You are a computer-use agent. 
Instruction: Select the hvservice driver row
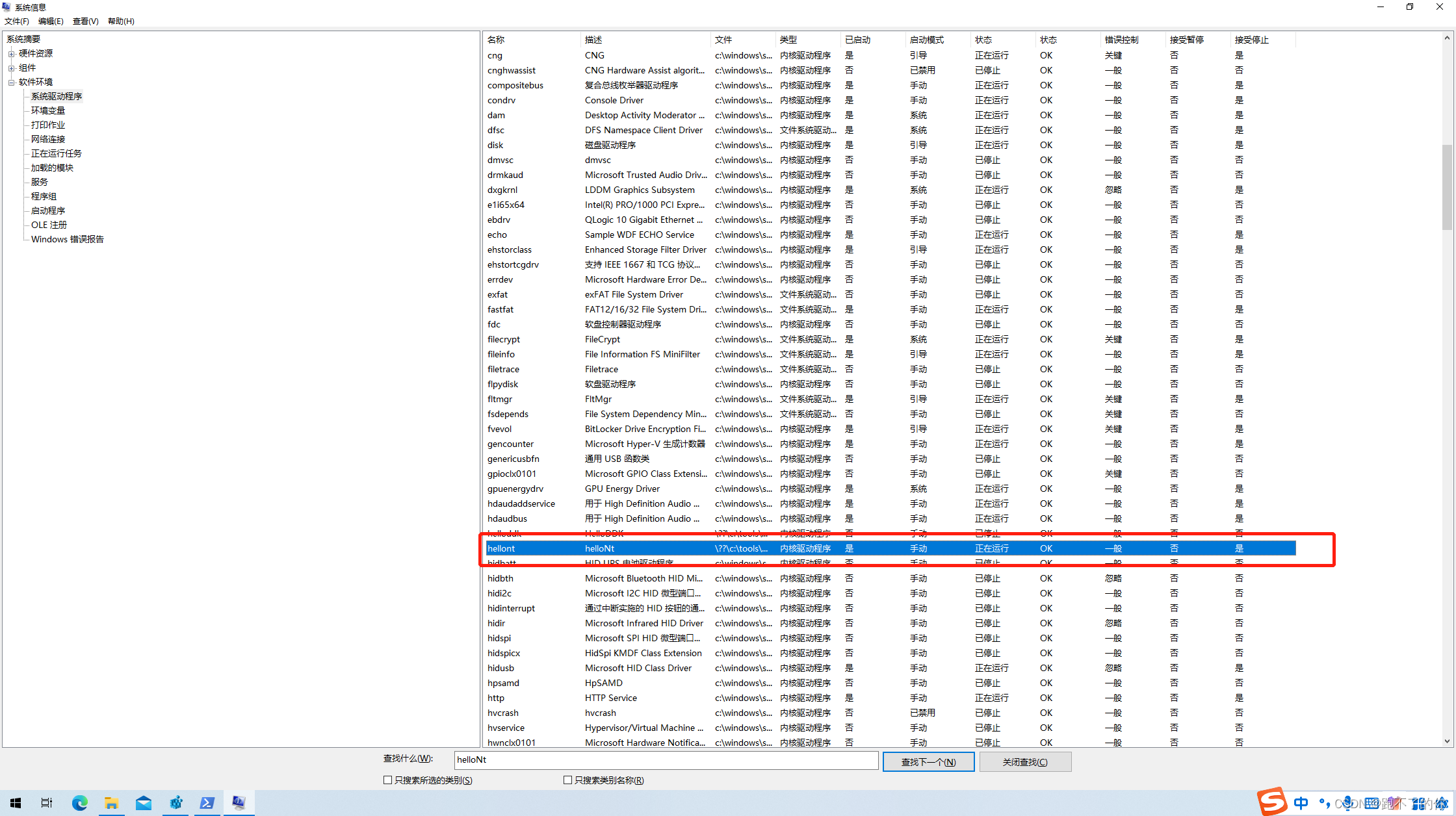(890, 728)
